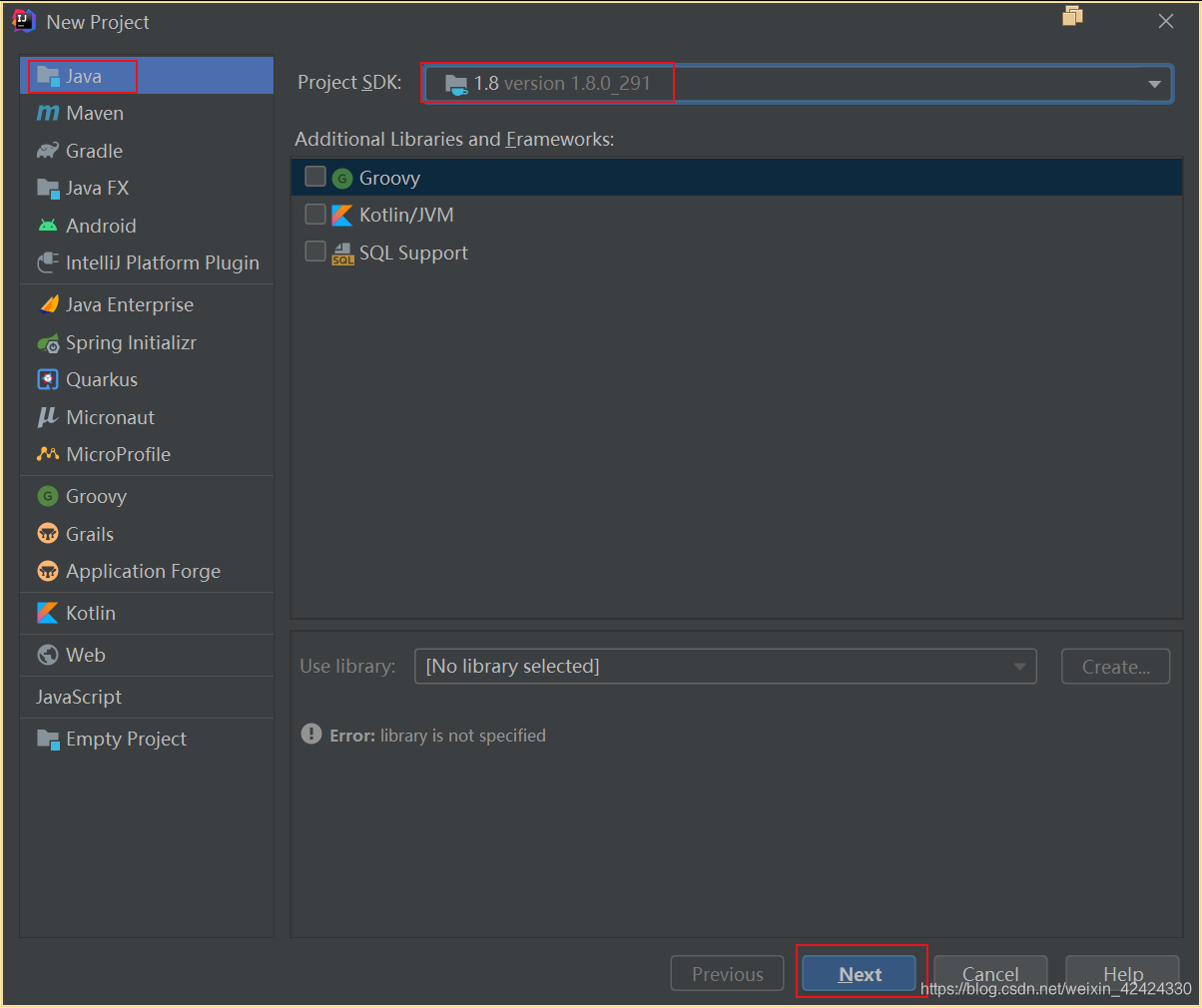Select Spring Initializr project type
Image resolution: width=1202 pixels, height=1008 pixels.
147,343
